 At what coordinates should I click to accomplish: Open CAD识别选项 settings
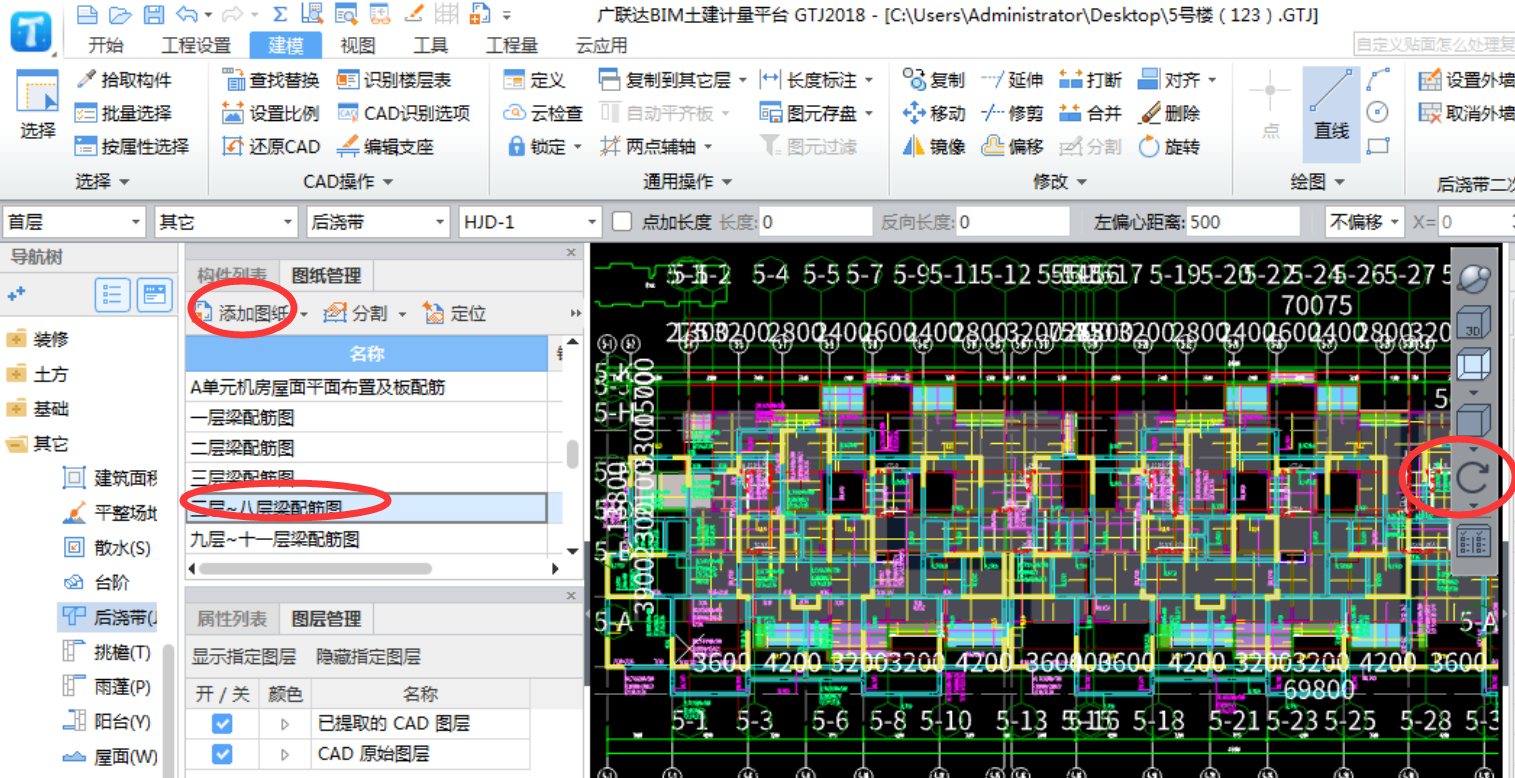coord(404,113)
